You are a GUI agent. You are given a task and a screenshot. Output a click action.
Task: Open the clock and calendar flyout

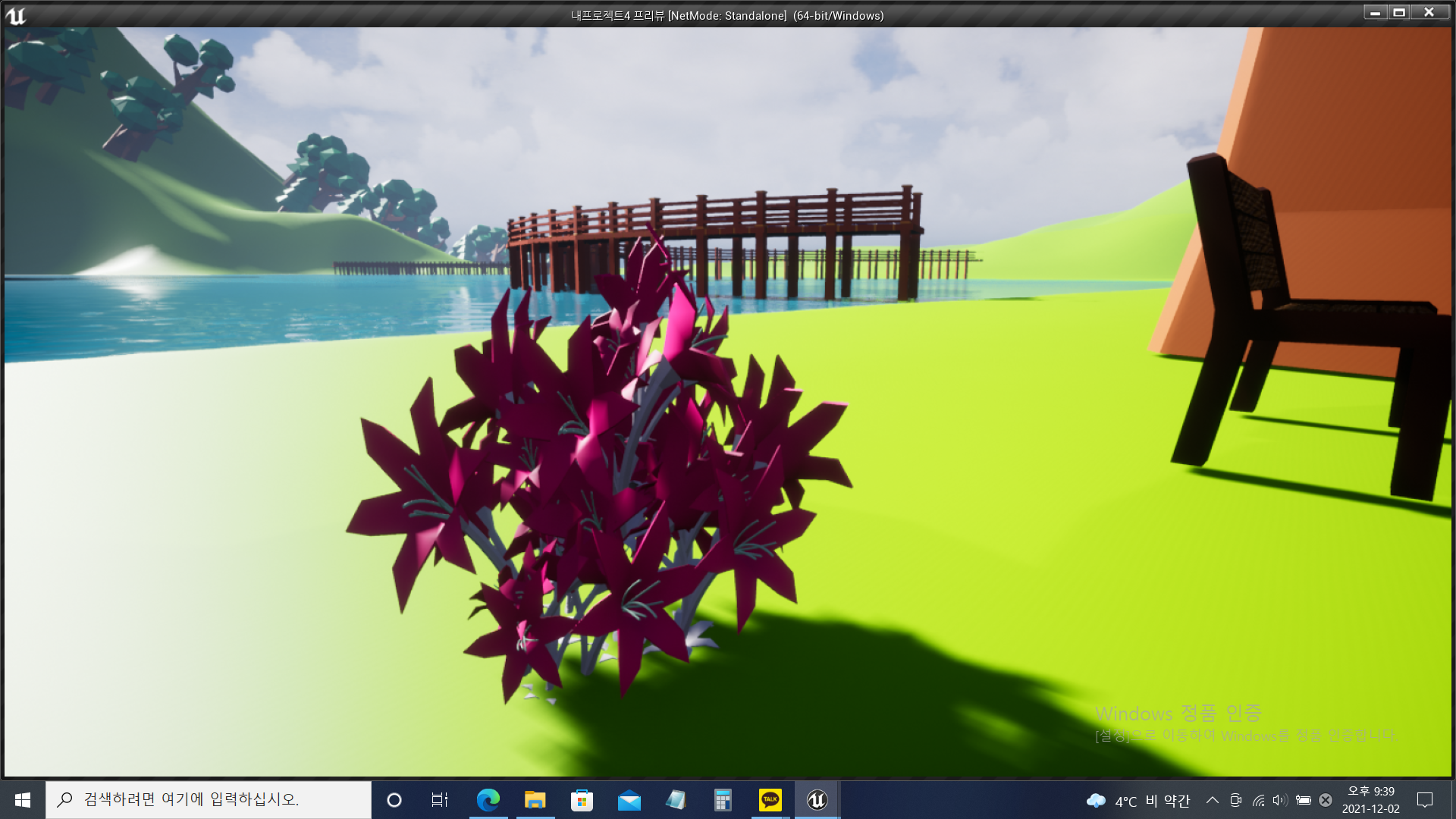(x=1370, y=800)
